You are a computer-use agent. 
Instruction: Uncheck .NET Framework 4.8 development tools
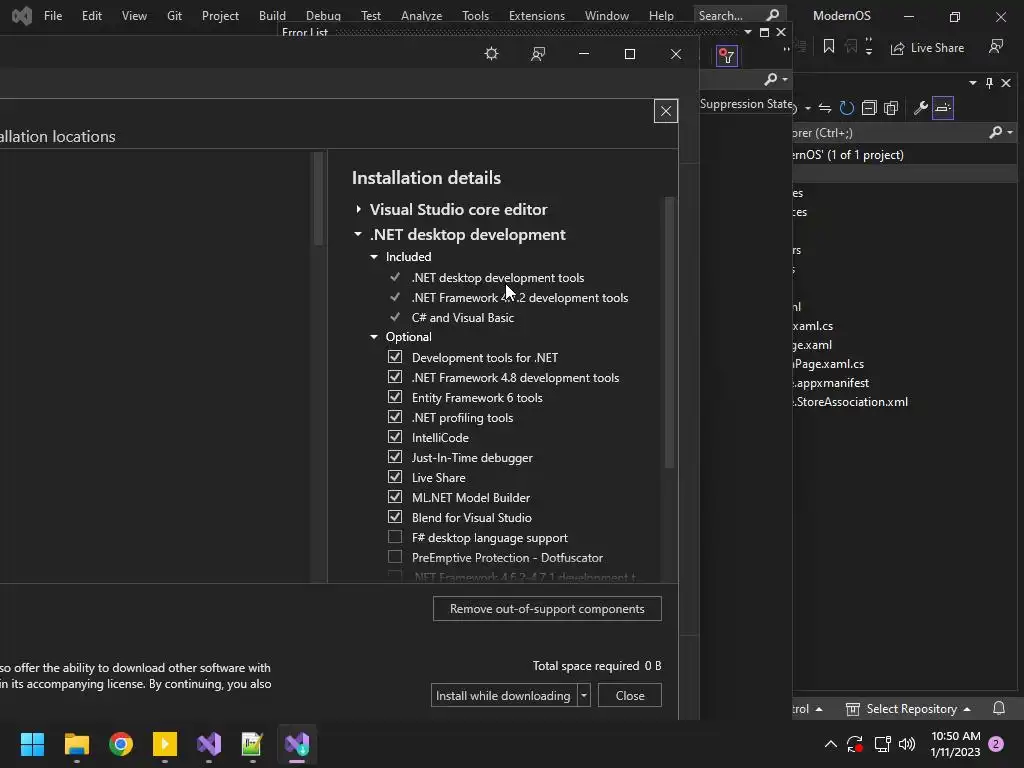[x=394, y=377]
